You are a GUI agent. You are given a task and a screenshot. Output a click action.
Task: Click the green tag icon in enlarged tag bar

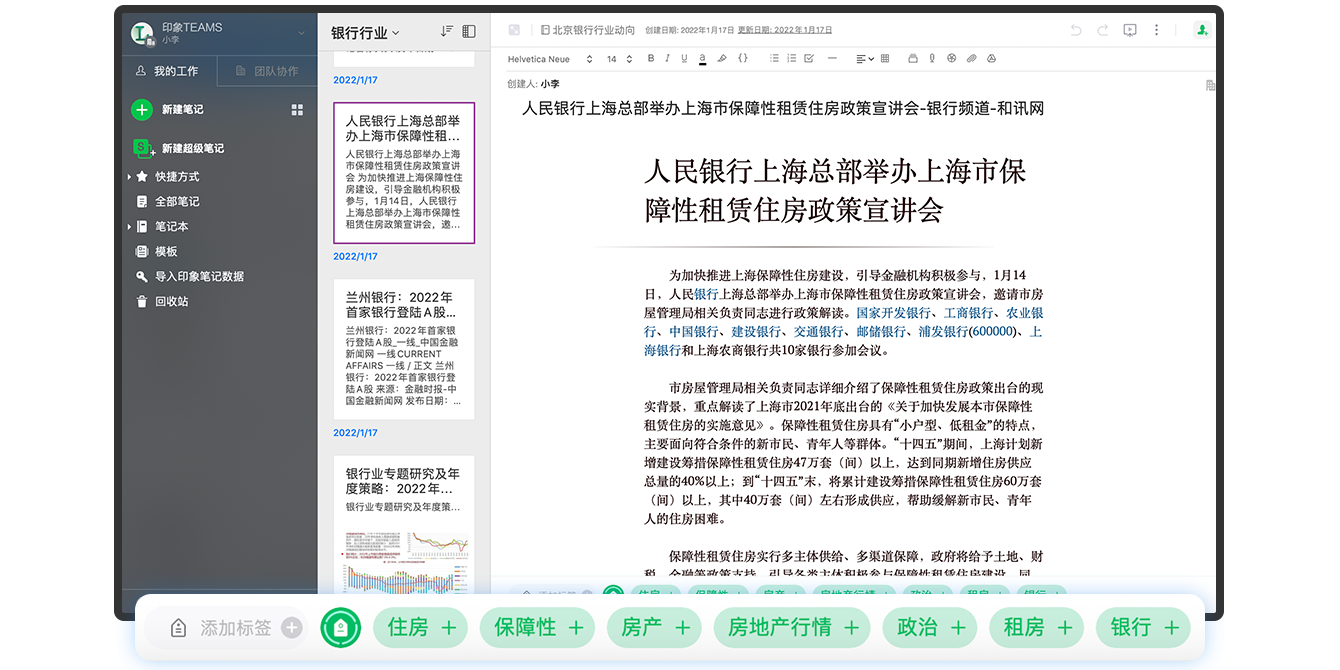tap(340, 628)
